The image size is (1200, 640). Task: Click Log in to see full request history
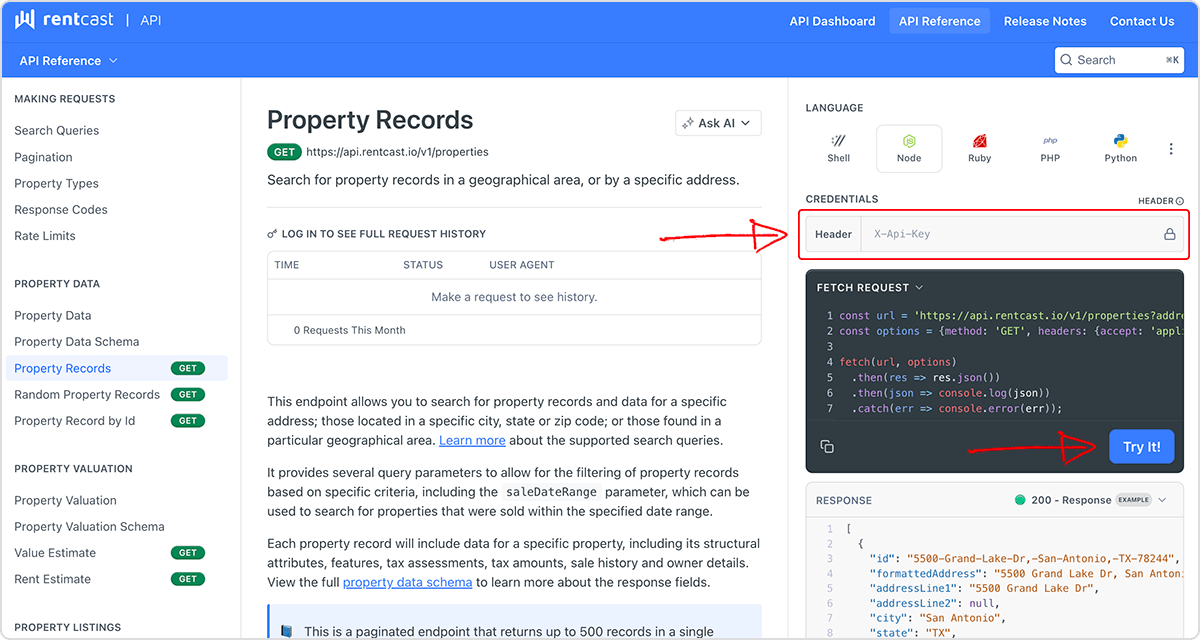click(x=384, y=234)
